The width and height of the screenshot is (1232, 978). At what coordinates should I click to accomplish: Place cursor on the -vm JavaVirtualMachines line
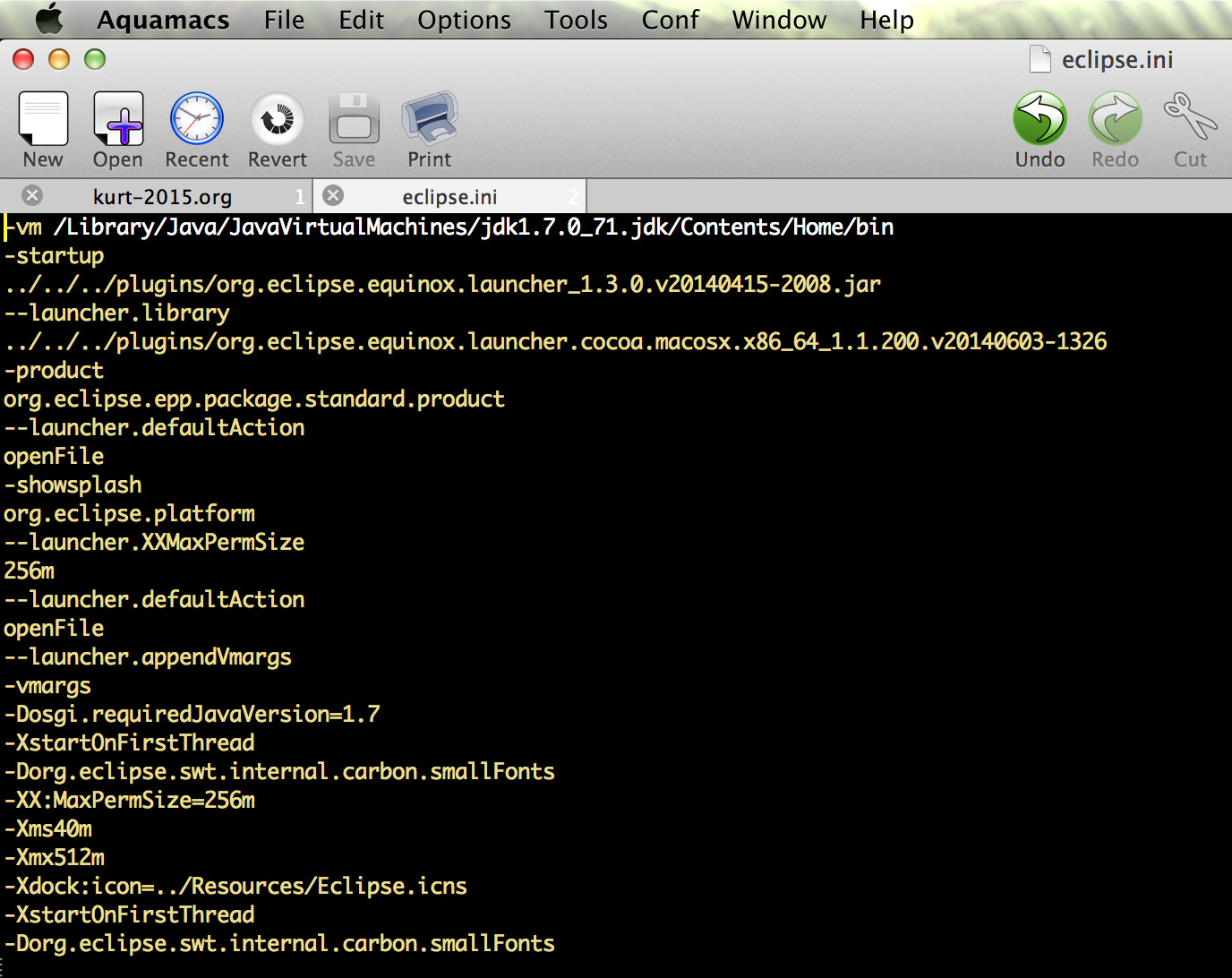pos(449,227)
